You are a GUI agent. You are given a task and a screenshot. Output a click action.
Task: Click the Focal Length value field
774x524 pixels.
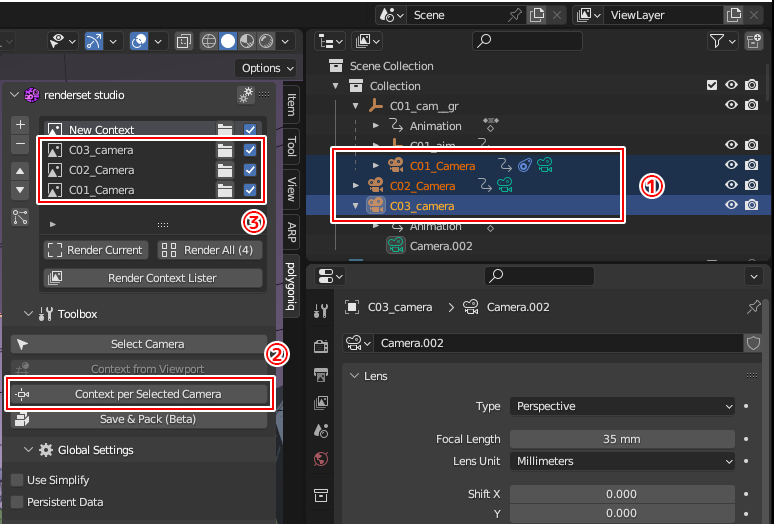(621, 439)
